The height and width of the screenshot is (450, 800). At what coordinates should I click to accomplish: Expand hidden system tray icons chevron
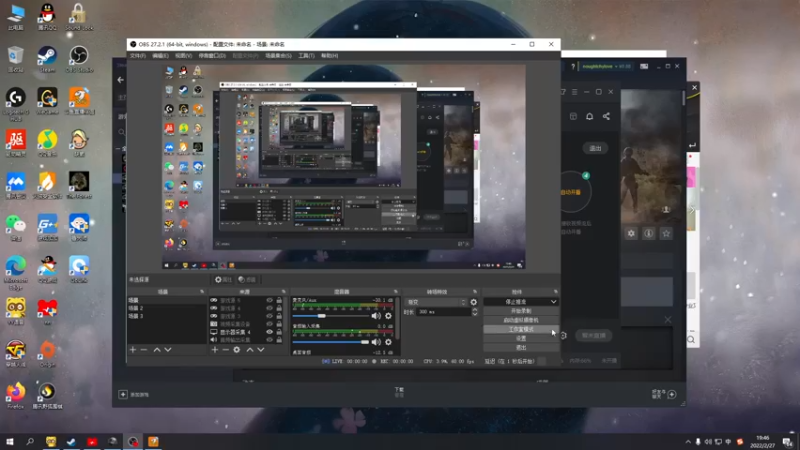[x=688, y=442]
